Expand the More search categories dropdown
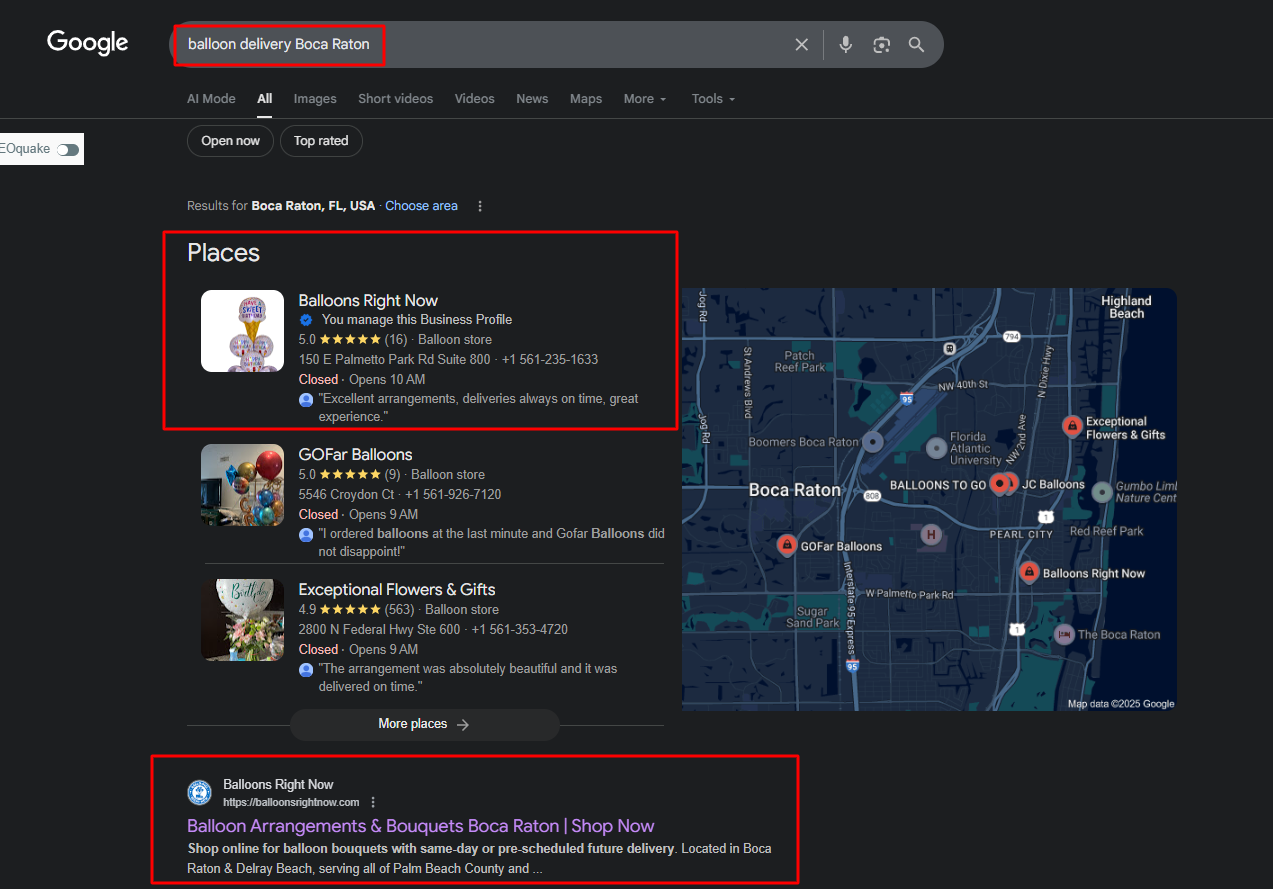Image resolution: width=1273 pixels, height=889 pixels. pyautogui.click(x=645, y=99)
